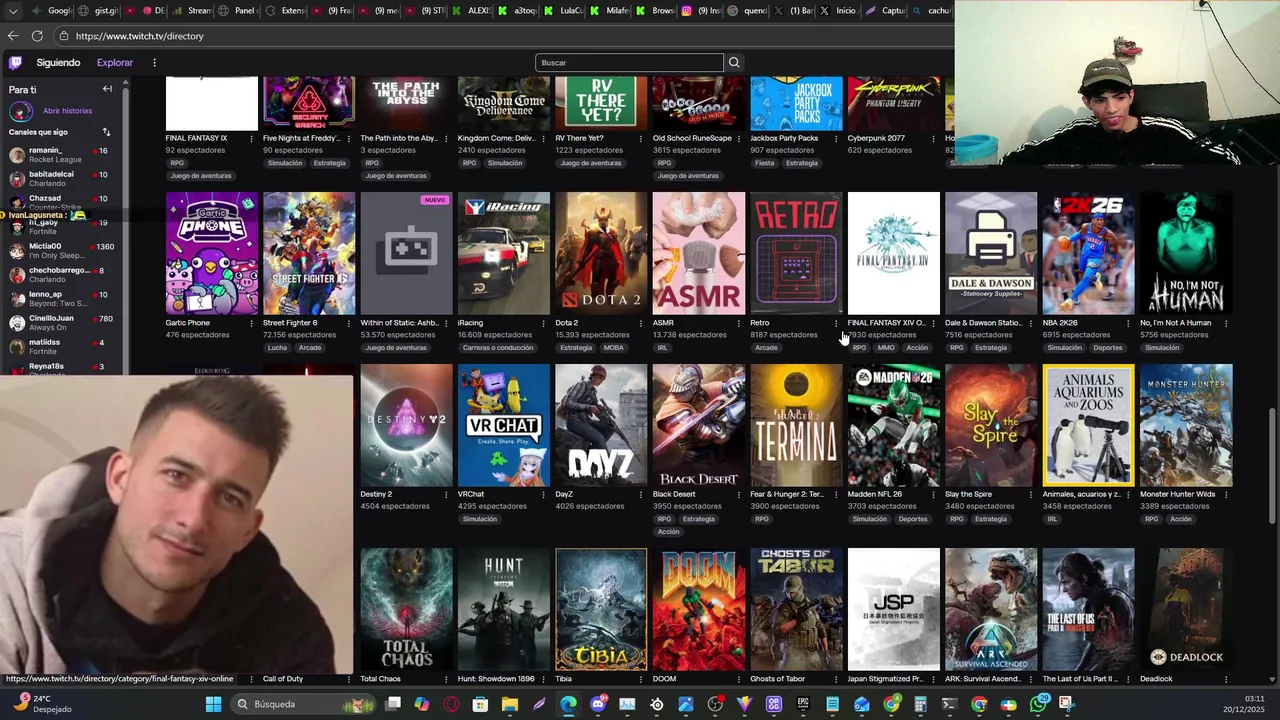This screenshot has height=720, width=1280.
Task: Click IRL tag under ASMR
Action: point(662,348)
